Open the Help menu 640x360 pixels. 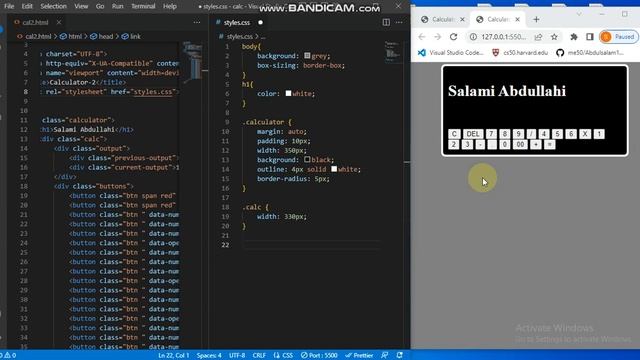coord(170,6)
